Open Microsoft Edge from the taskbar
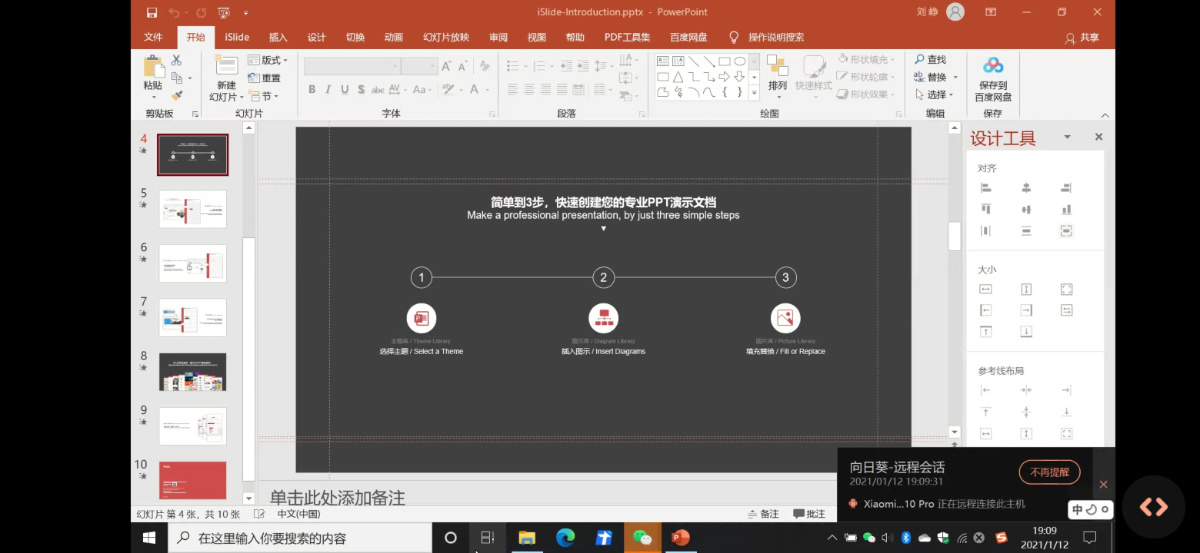The height and width of the screenshot is (553, 1200). pyautogui.click(x=566, y=538)
